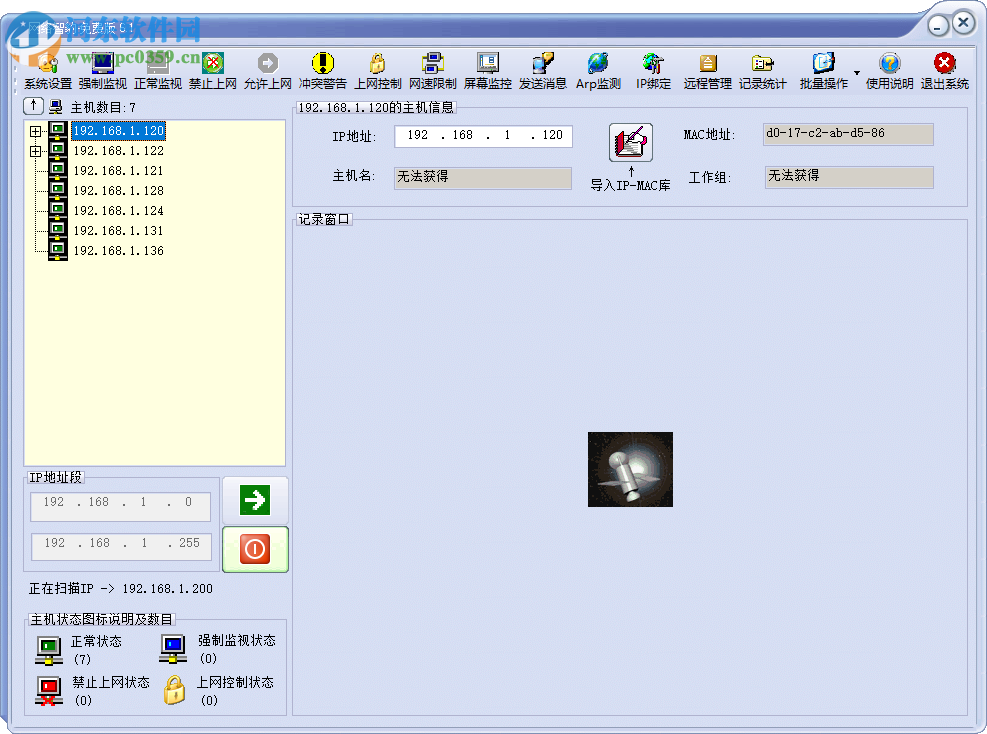The width and height of the screenshot is (987, 734).
Task: Select 禁止上网 to block internet
Action: [x=212, y=72]
